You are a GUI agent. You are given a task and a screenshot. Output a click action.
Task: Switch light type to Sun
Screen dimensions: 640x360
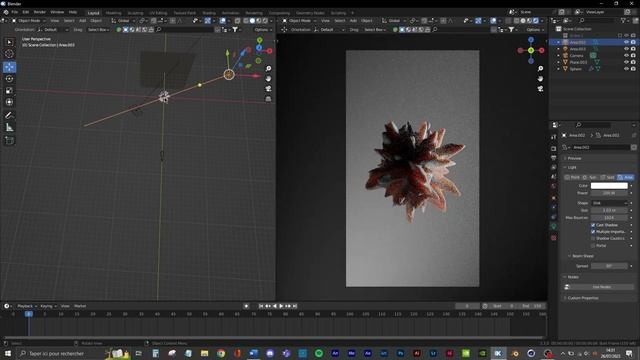point(590,178)
